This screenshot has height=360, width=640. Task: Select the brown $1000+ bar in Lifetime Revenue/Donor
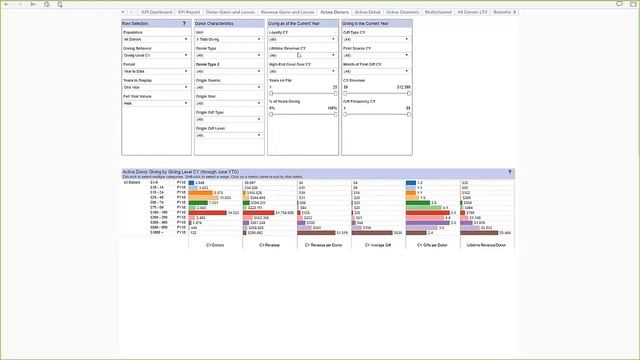coord(479,233)
